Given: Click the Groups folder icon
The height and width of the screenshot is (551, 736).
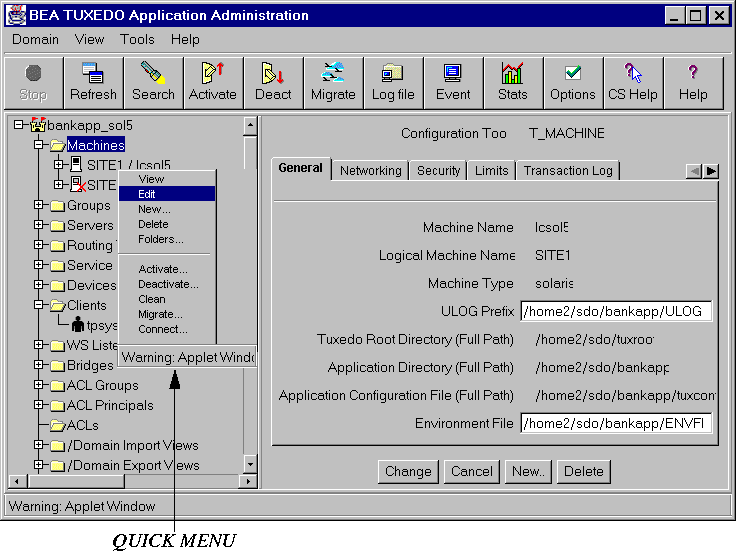Looking at the screenshot, I should click(58, 206).
